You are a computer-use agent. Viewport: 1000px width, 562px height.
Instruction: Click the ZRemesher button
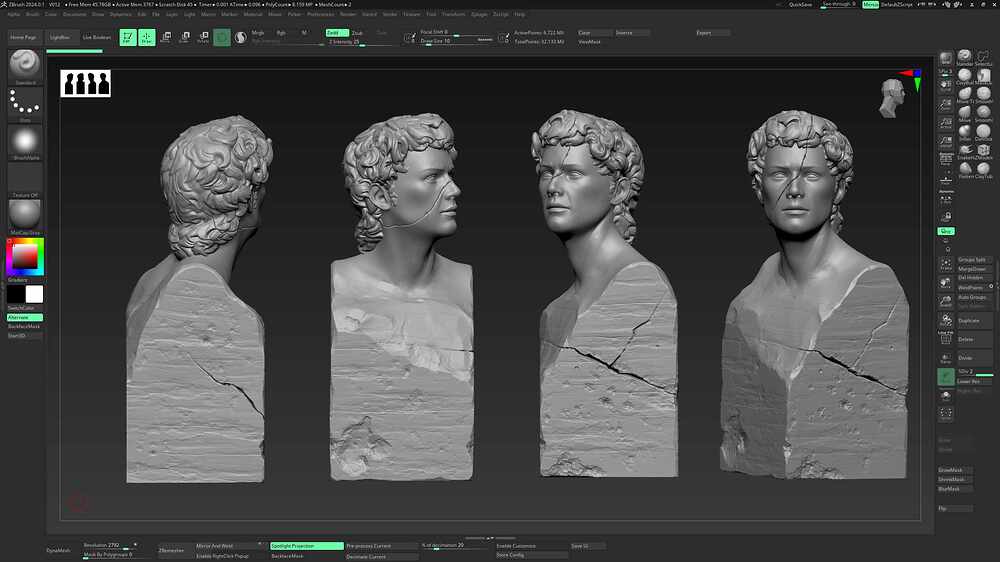(171, 551)
